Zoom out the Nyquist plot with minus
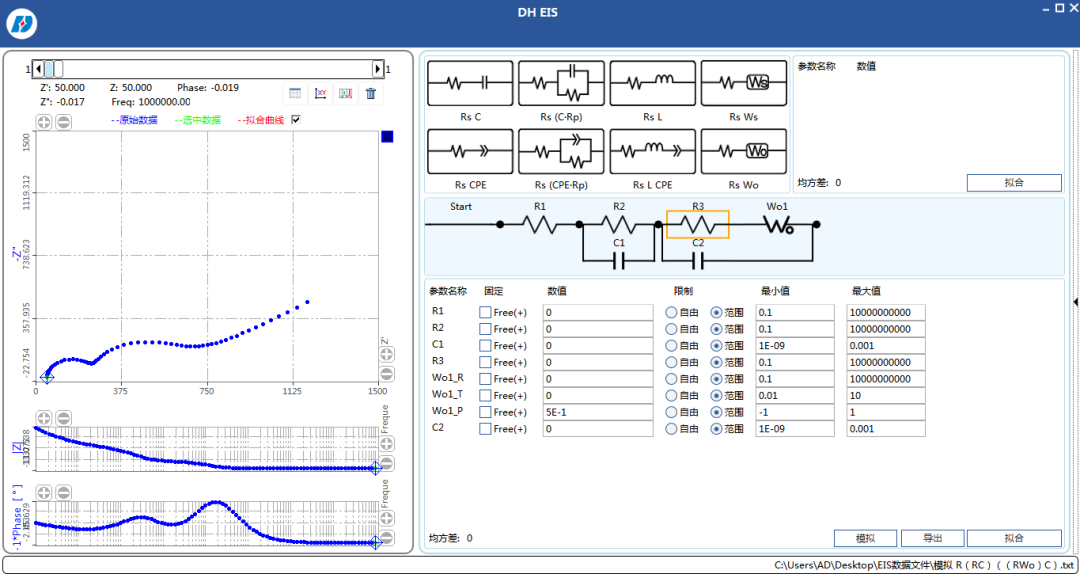This screenshot has width=1080, height=574. coord(63,122)
